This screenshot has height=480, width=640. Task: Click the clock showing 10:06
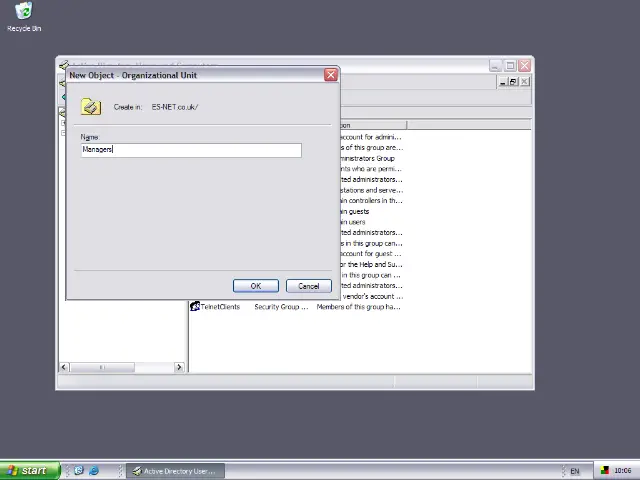point(622,471)
